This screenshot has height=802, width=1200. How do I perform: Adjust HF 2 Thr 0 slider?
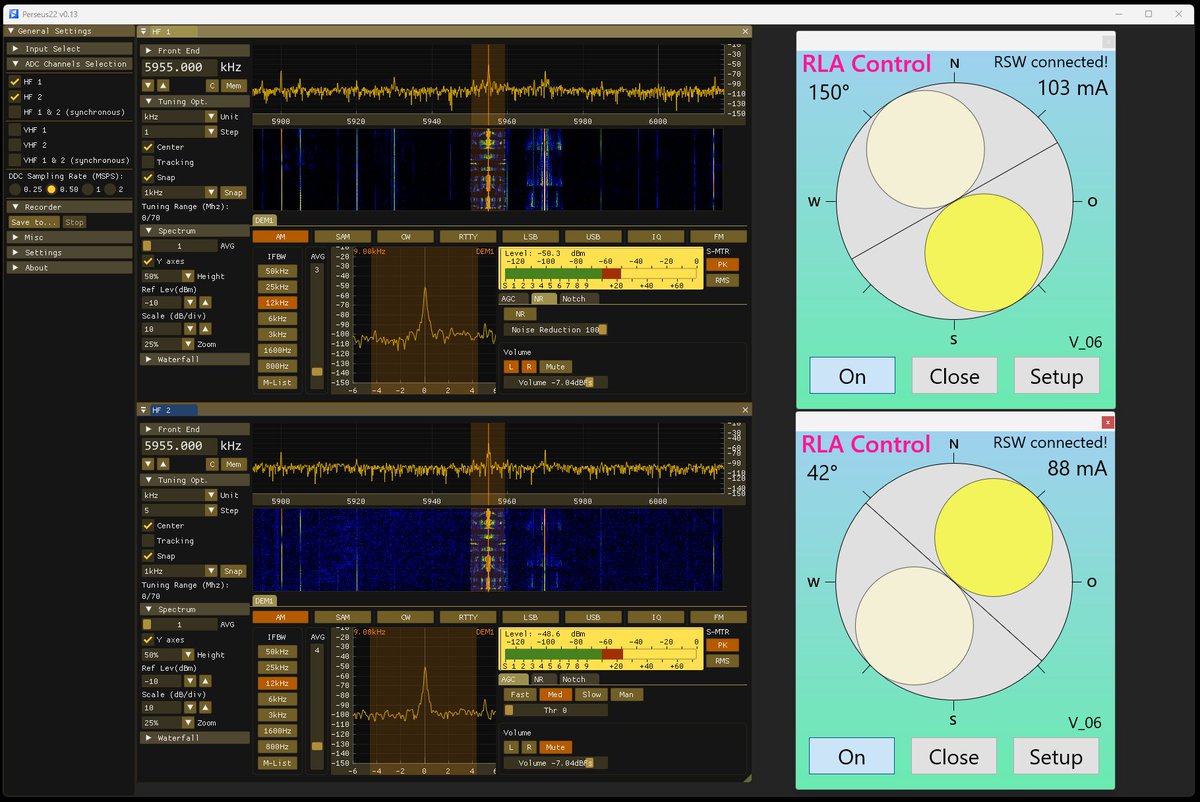[555, 710]
